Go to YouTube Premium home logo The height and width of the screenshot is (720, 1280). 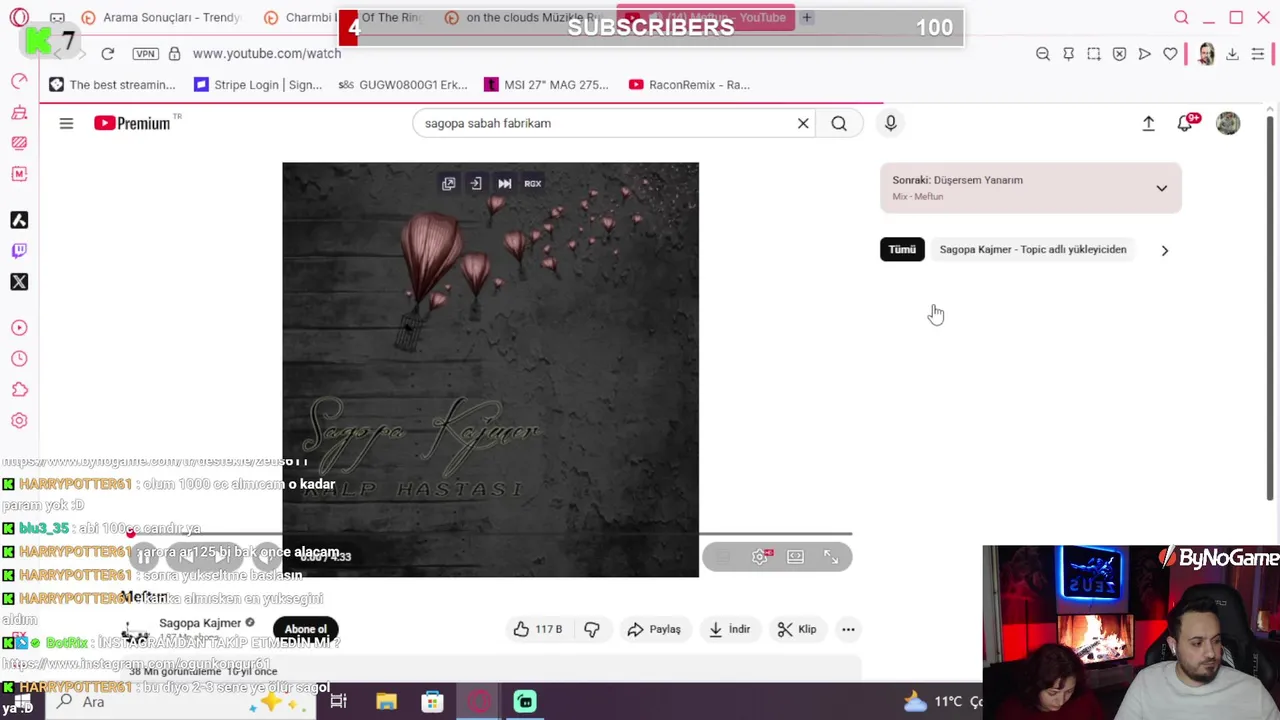[x=133, y=123]
